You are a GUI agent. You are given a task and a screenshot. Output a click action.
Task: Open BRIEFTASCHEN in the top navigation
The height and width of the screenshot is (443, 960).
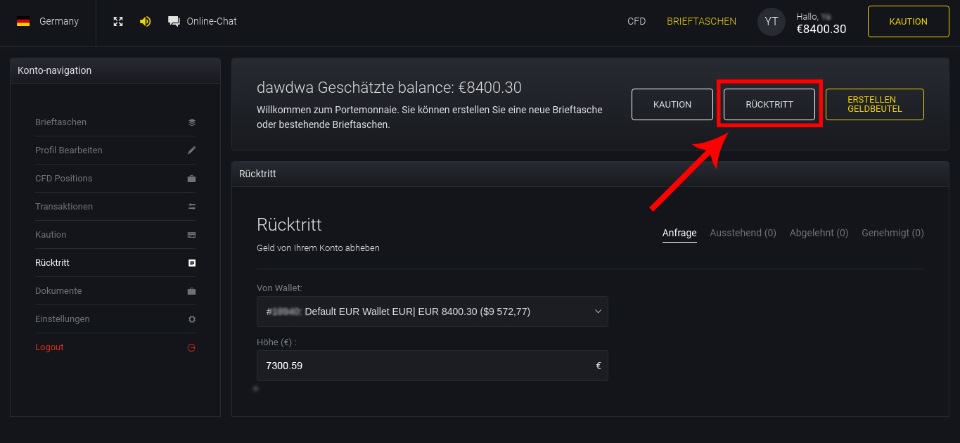click(702, 21)
